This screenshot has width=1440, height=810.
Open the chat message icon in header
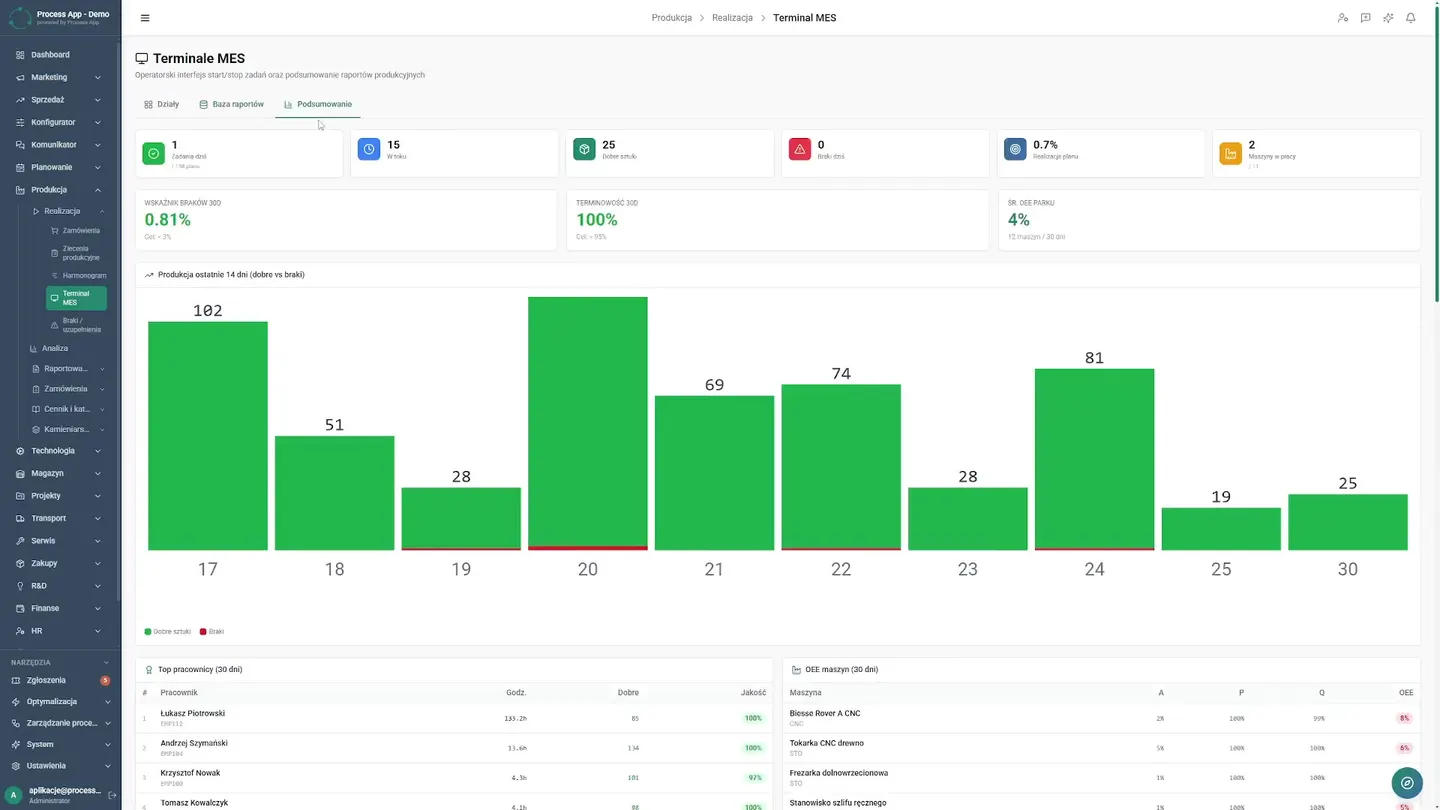coord(1366,18)
